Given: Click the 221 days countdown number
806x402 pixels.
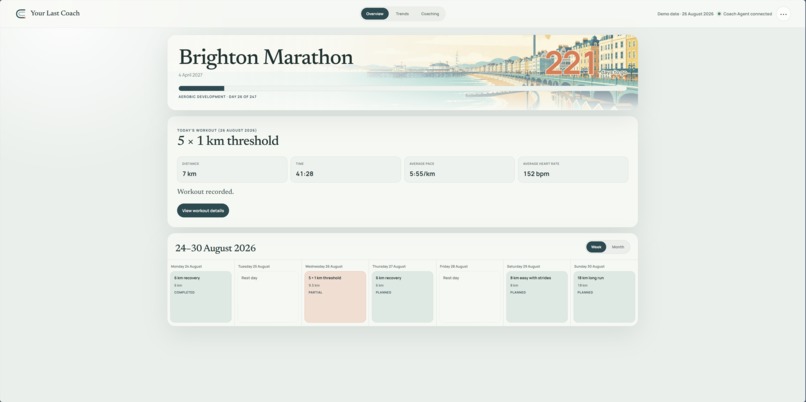Looking at the screenshot, I should click(x=572, y=64).
